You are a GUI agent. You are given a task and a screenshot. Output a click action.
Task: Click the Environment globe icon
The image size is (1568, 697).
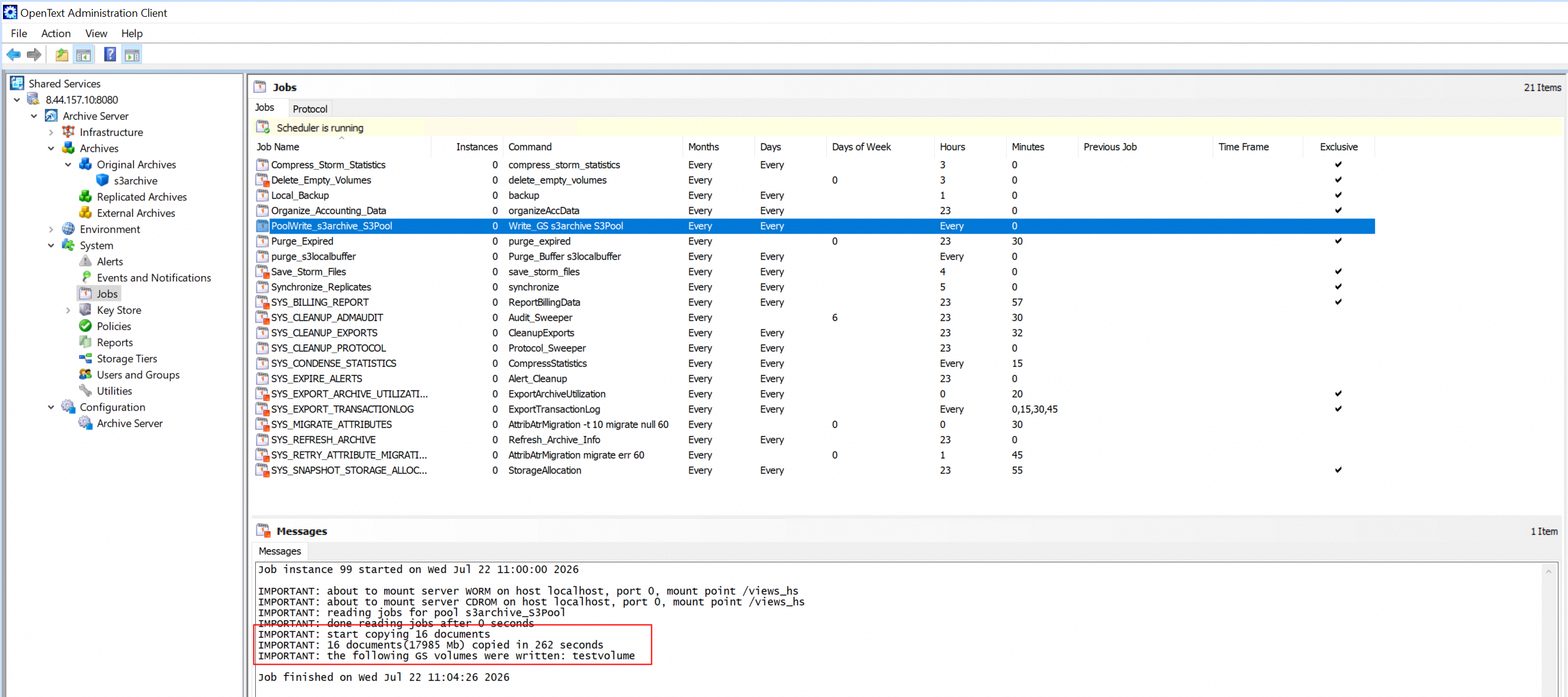(69, 229)
